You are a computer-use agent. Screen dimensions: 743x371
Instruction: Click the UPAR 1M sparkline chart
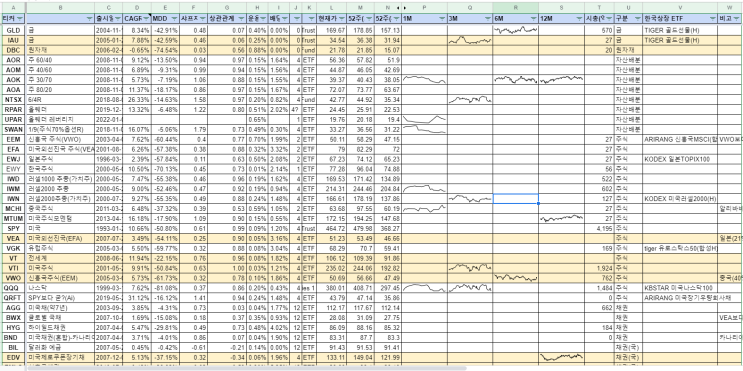click(424, 119)
